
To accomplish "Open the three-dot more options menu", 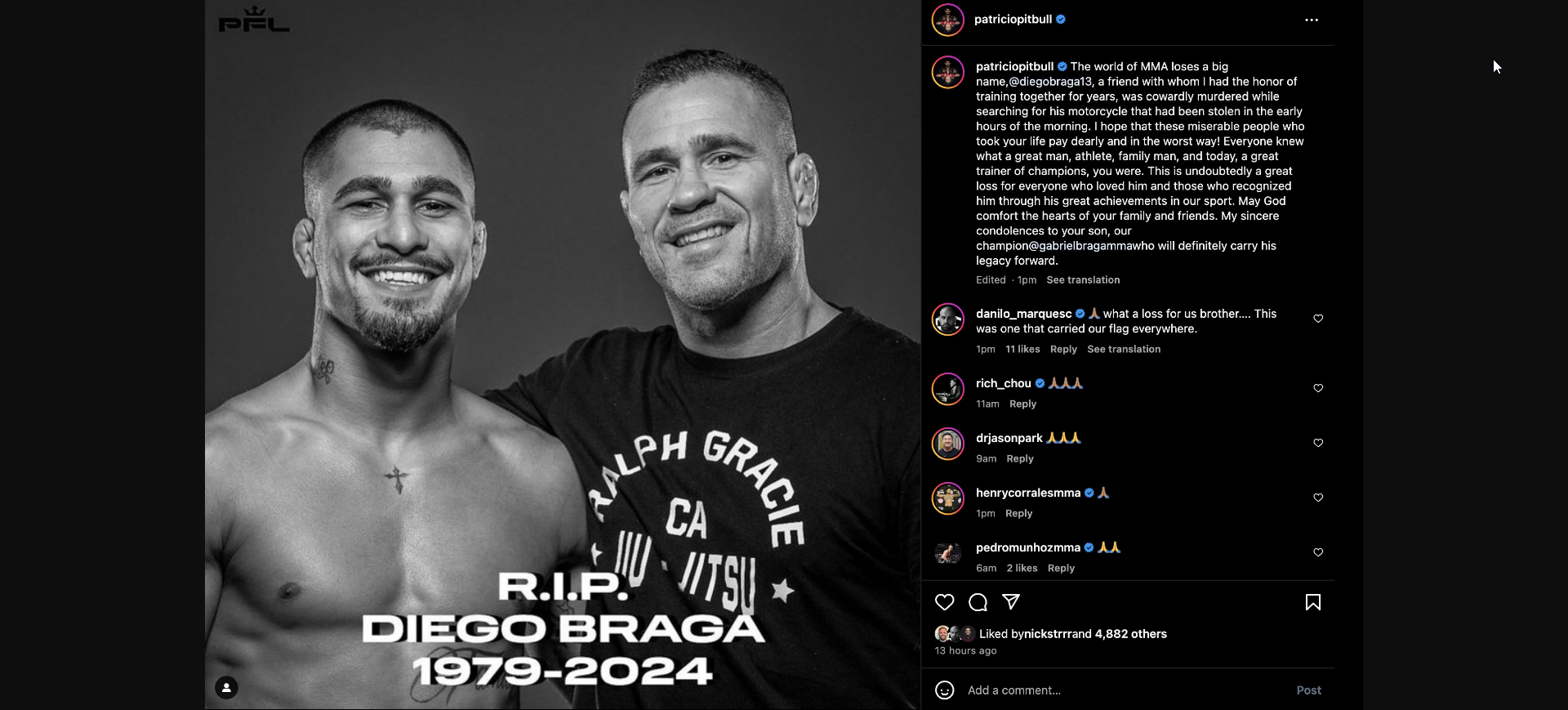I will 1312,20.
